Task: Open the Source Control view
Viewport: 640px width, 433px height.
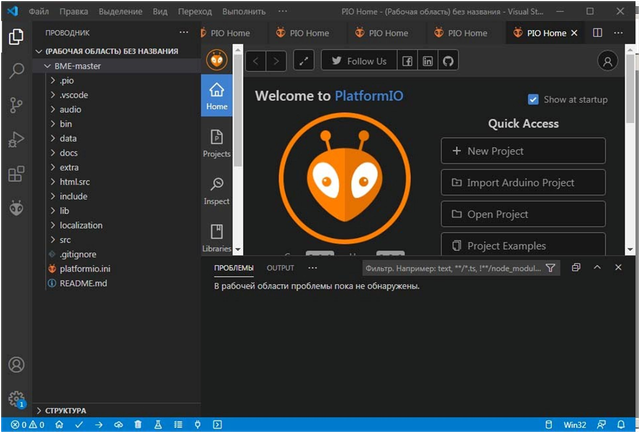Action: click(16, 105)
